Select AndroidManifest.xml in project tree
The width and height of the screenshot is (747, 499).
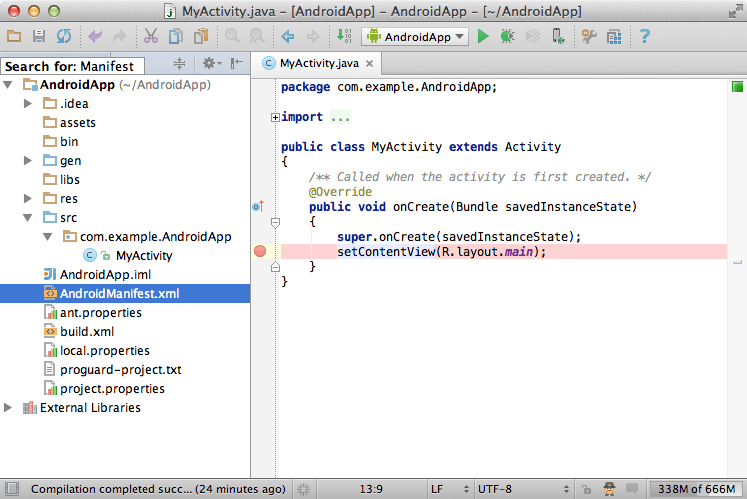125,294
